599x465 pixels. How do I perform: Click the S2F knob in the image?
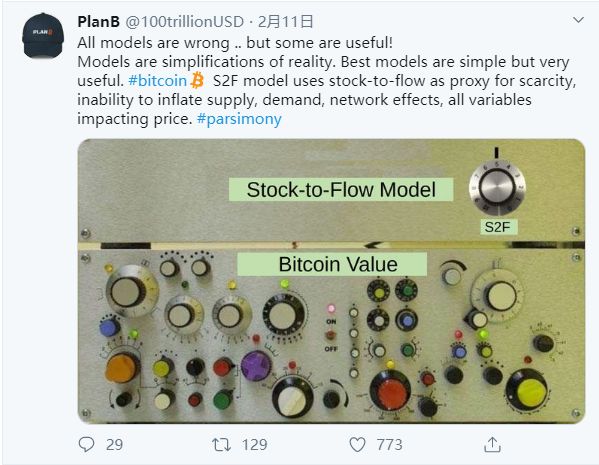point(497,188)
